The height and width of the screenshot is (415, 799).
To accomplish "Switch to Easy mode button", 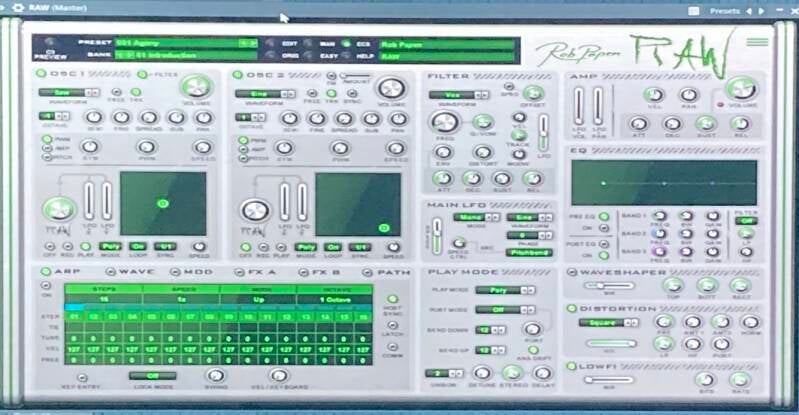I will 308,55.
